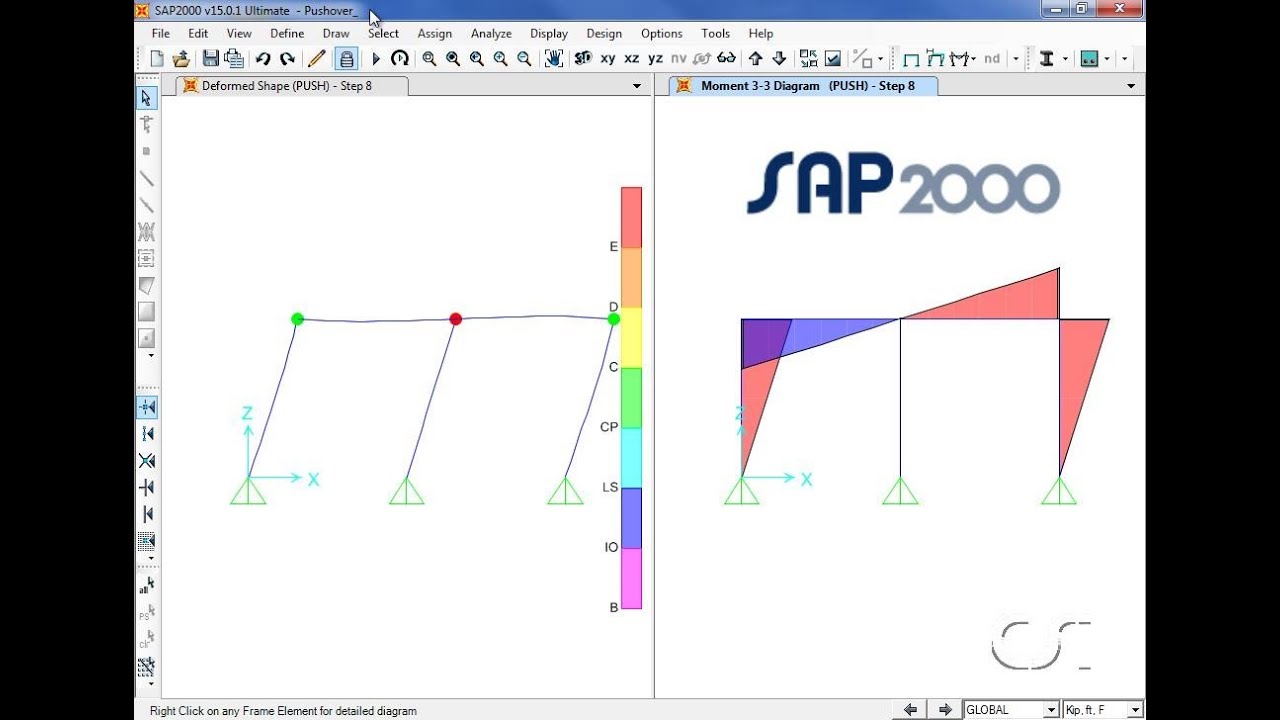Viewport: 1280px width, 720px height.
Task: Open the Assign menu
Action: tap(434, 33)
